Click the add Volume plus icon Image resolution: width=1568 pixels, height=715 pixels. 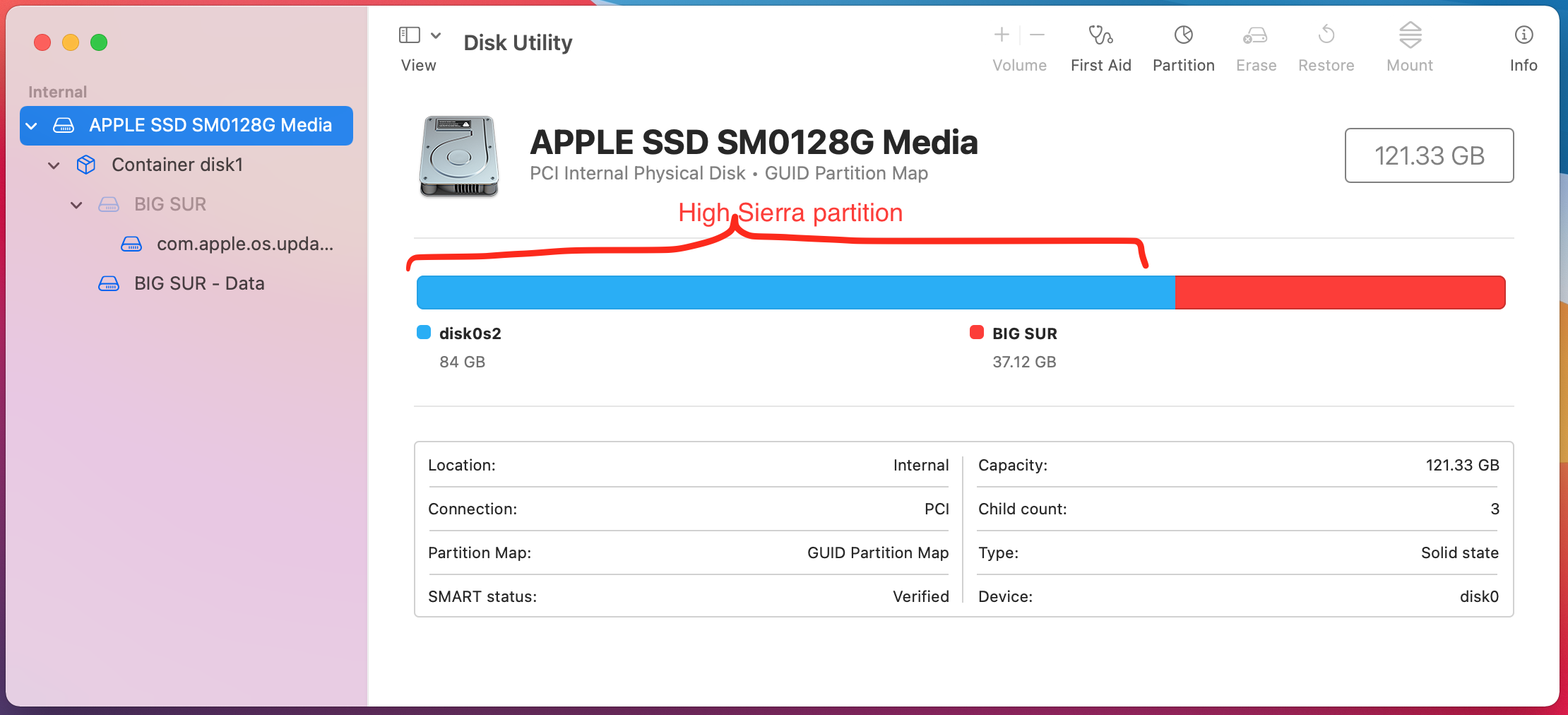(x=1002, y=35)
